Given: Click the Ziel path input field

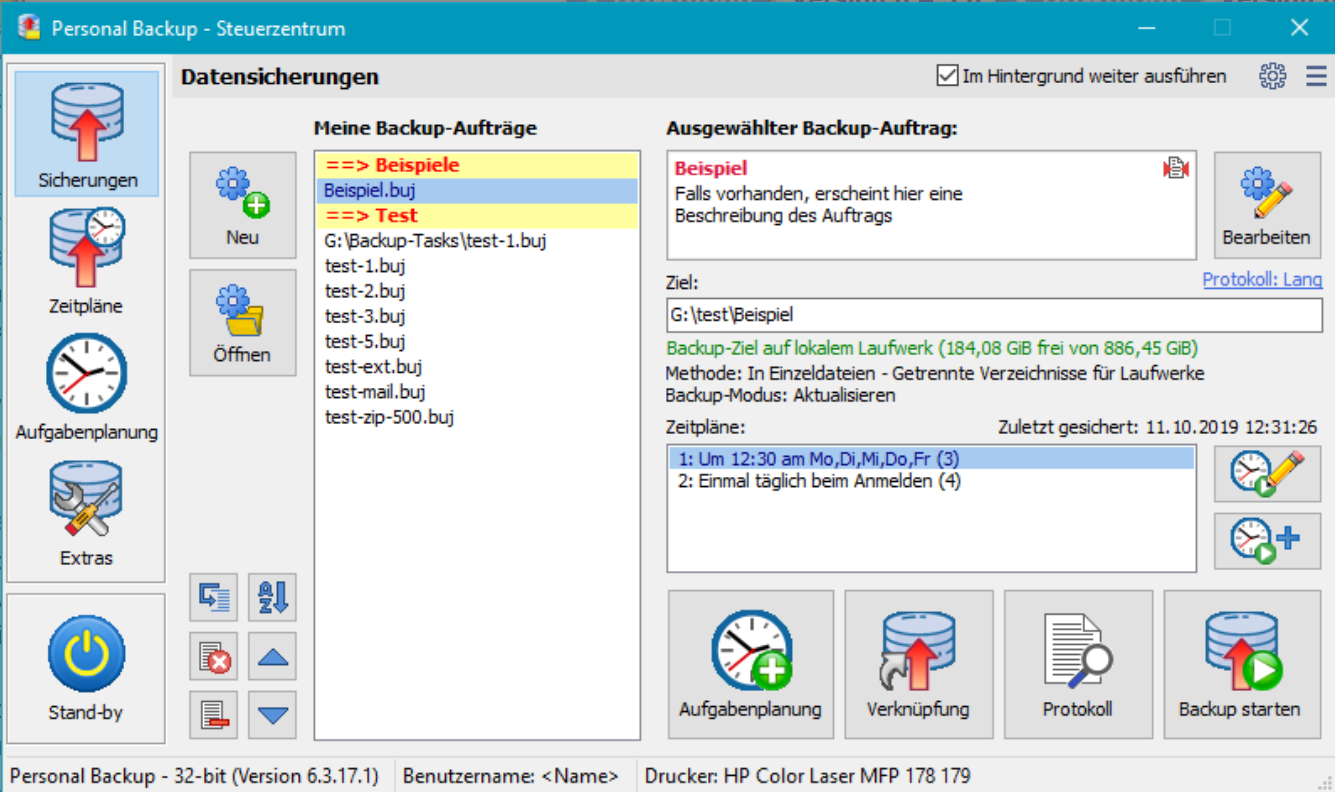Looking at the screenshot, I should 990,316.
